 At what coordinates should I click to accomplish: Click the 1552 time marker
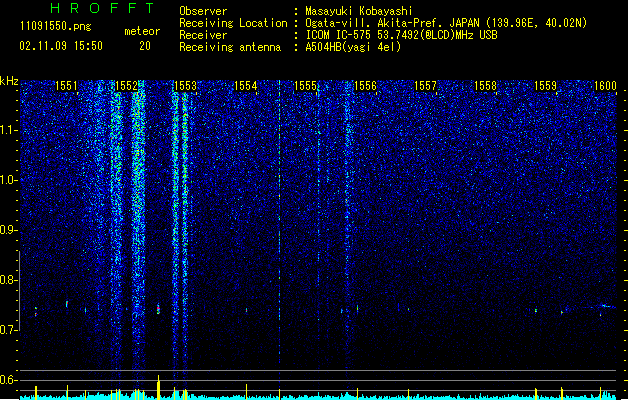[126, 86]
